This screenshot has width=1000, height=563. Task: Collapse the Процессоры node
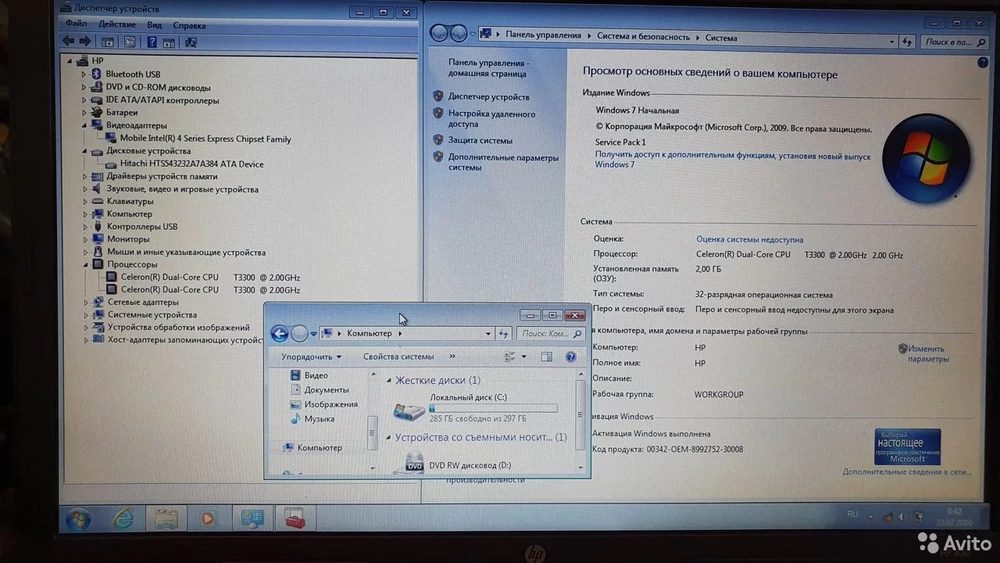click(85, 264)
